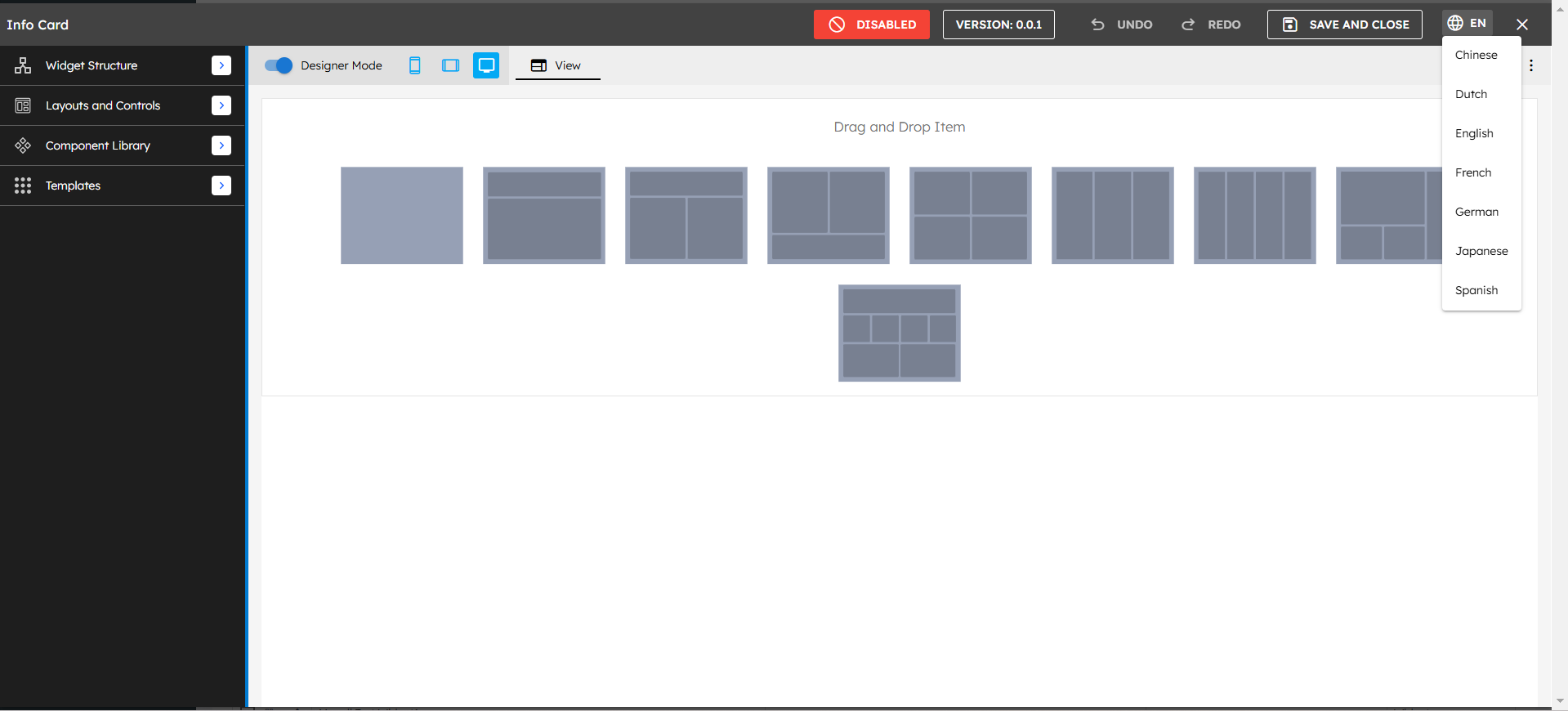
Task: Click the Drag and Drop Item heading
Action: click(x=900, y=127)
